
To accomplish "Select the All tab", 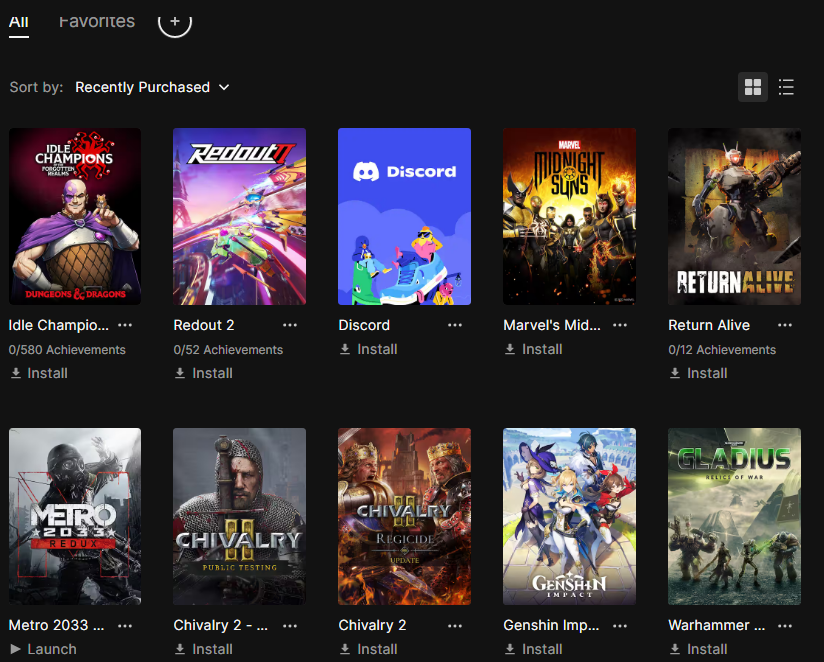I will pos(19,22).
